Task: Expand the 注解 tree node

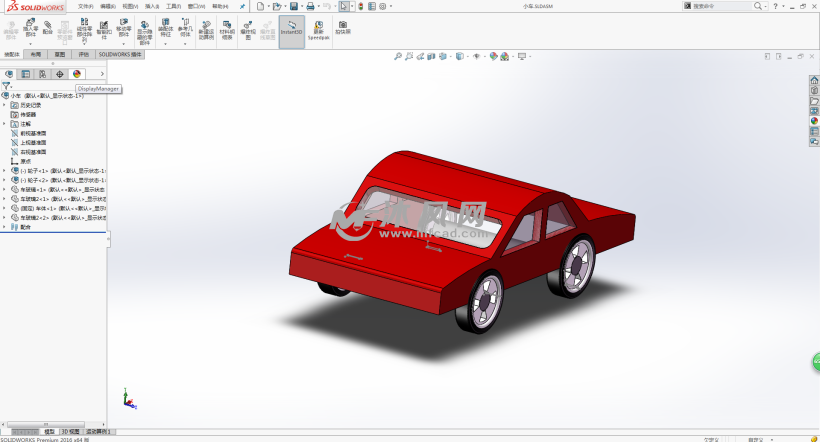Action: [x=4, y=124]
